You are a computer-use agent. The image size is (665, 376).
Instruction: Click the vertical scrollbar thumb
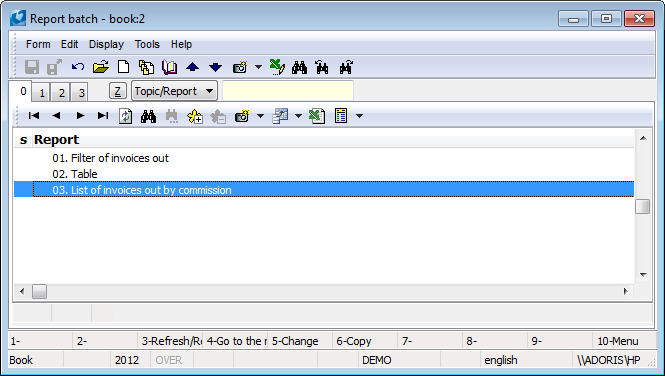[x=643, y=207]
